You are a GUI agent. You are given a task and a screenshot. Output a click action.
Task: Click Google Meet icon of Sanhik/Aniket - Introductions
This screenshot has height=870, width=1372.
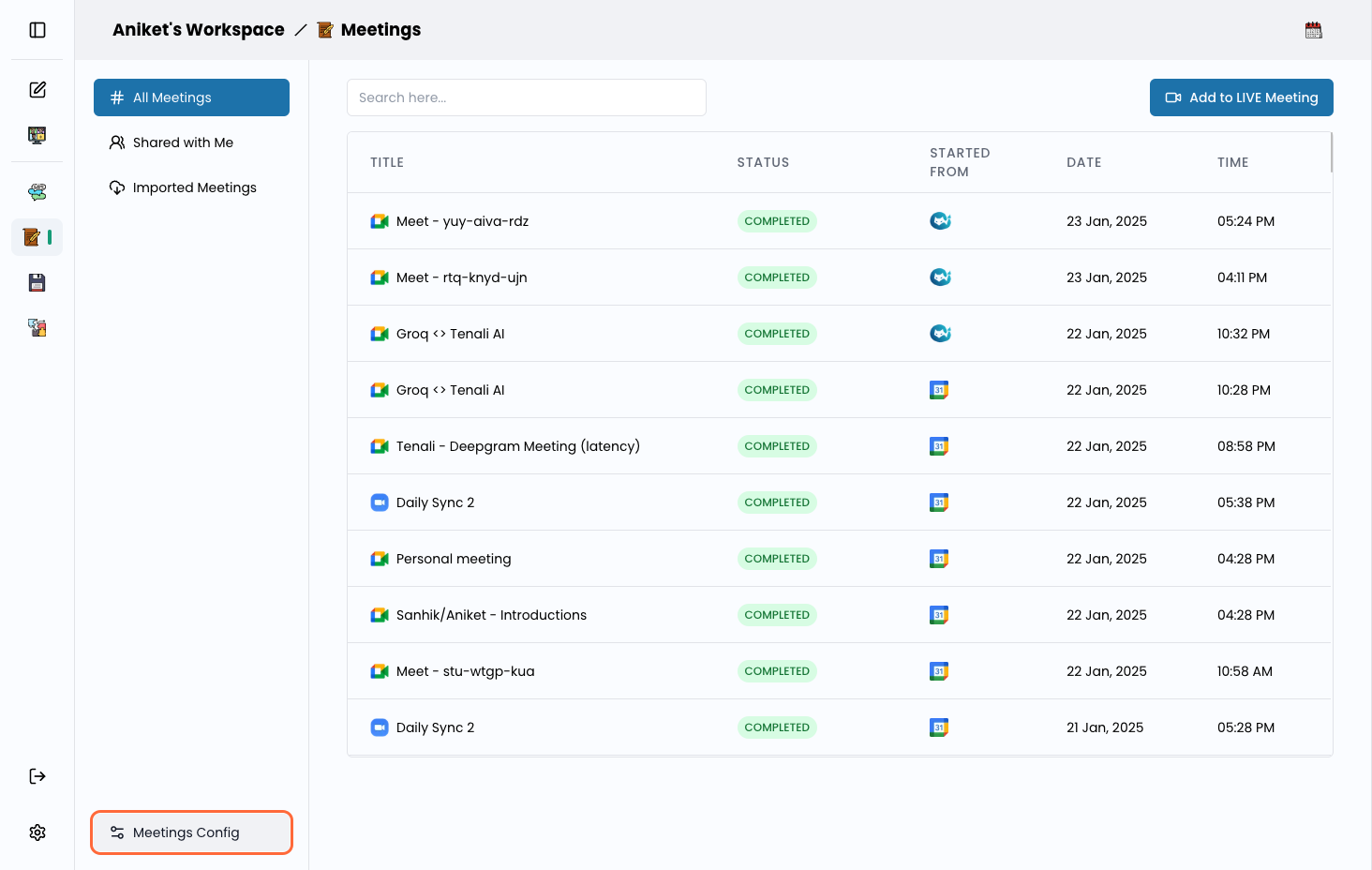point(380,615)
